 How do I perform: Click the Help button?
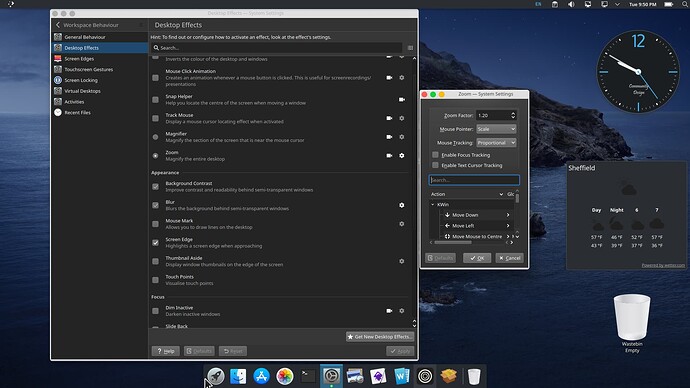pos(165,351)
